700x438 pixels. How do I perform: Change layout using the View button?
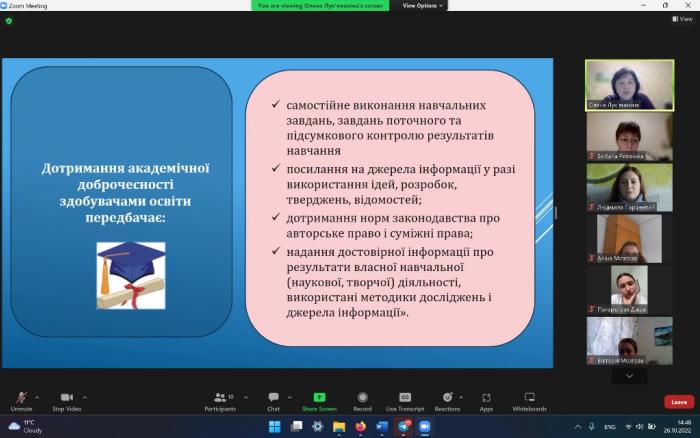[684, 18]
